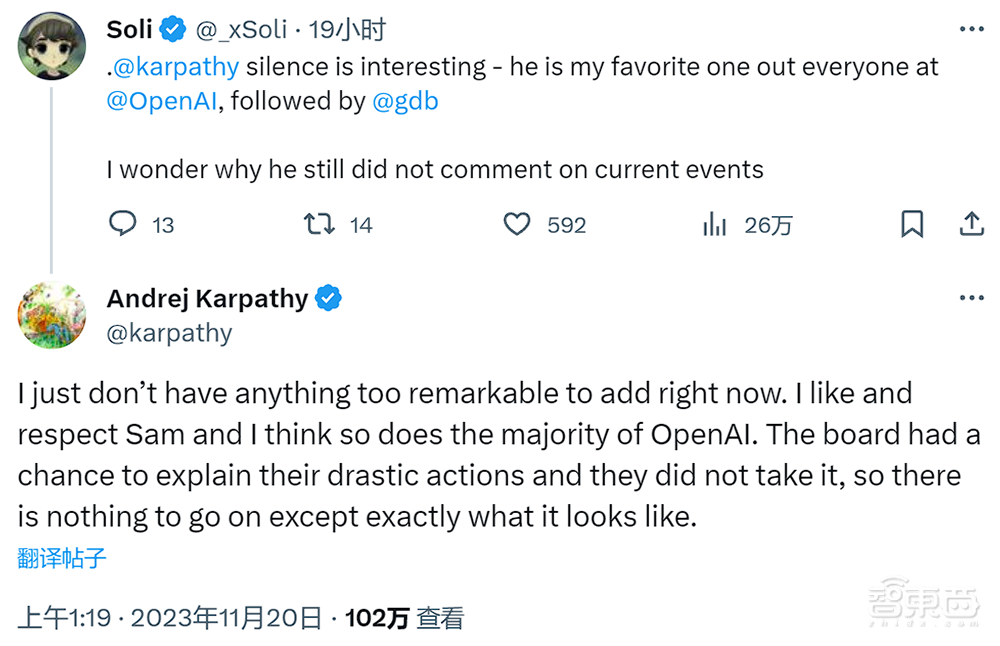Click the reply icon on Soli's tweet
Screen dimensions: 1000x646
[122, 224]
